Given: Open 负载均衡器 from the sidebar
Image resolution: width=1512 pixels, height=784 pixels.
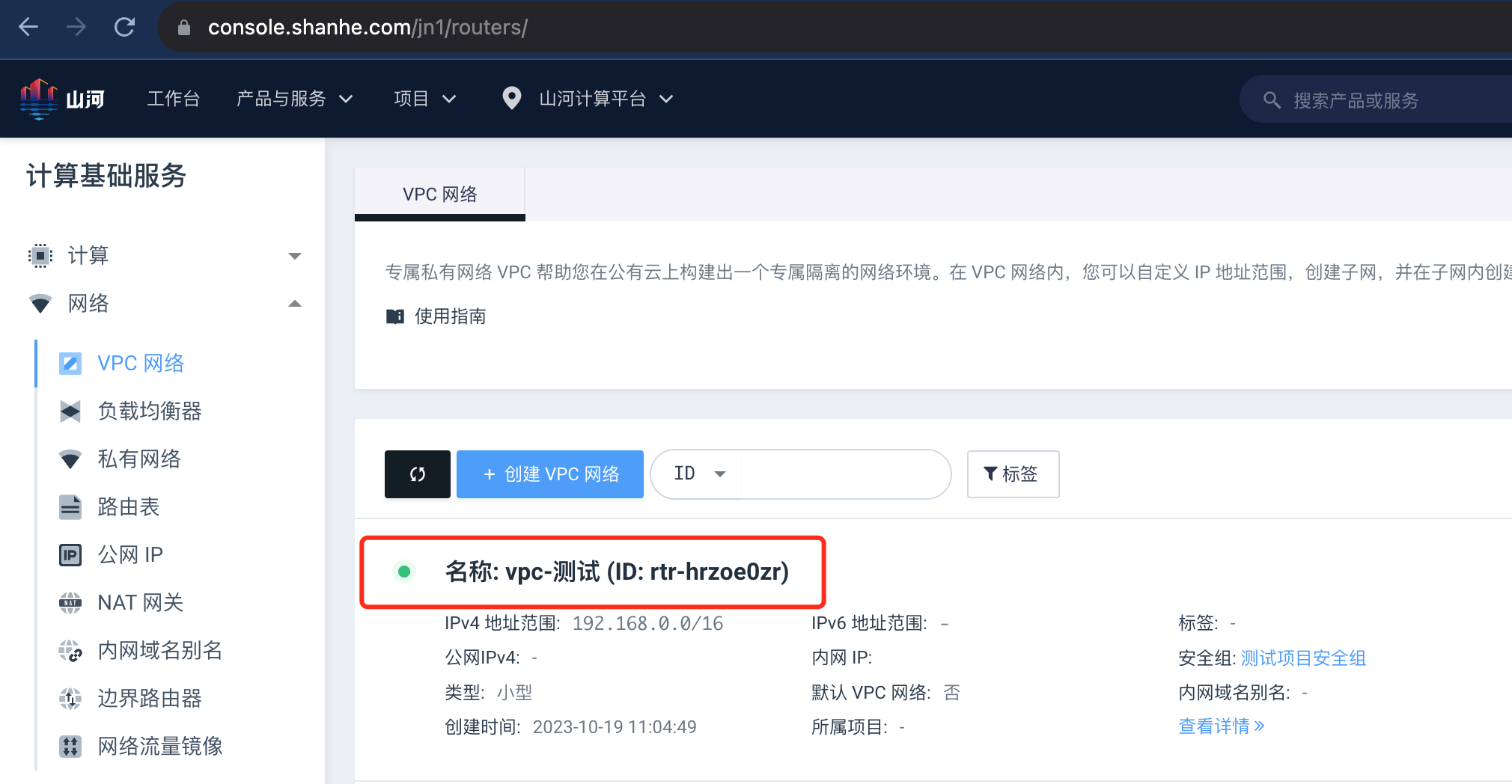Looking at the screenshot, I should pos(150,411).
